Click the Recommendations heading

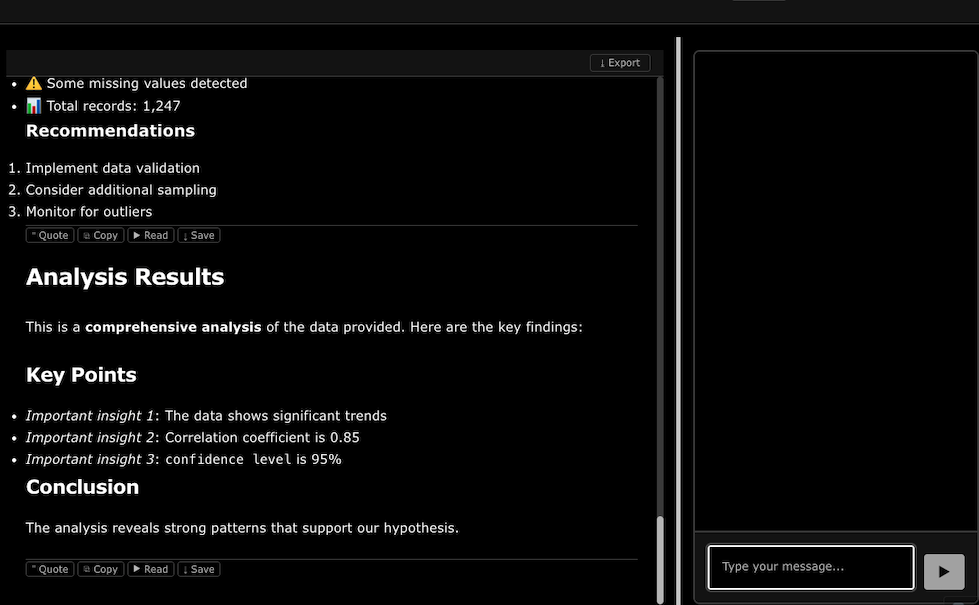pos(110,131)
